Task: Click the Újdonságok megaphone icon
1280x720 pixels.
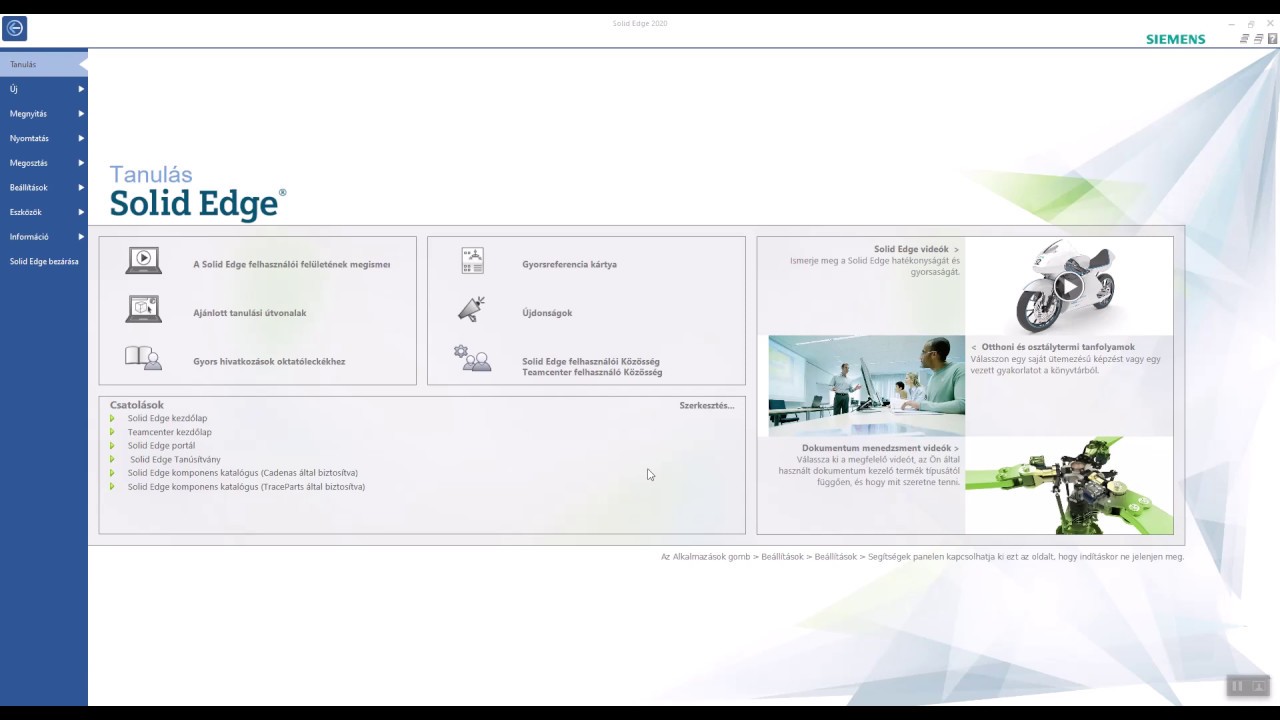Action: [471, 309]
